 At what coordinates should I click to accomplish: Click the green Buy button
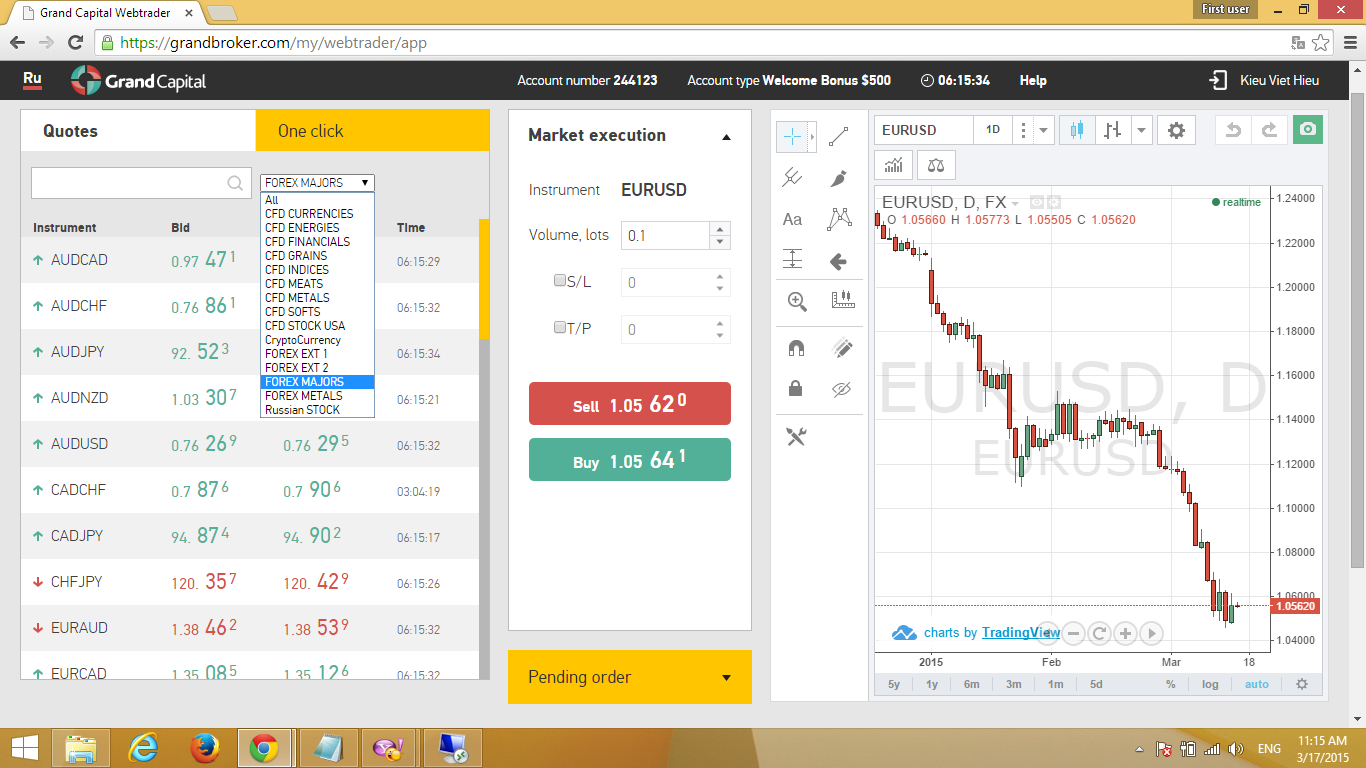630,460
